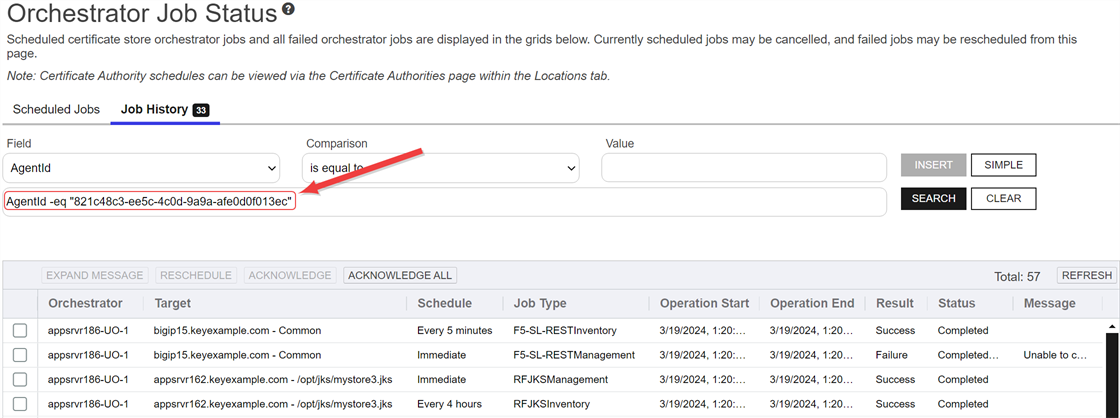
Task: Expand the Field dropdown showing AgentId
Action: 142,168
